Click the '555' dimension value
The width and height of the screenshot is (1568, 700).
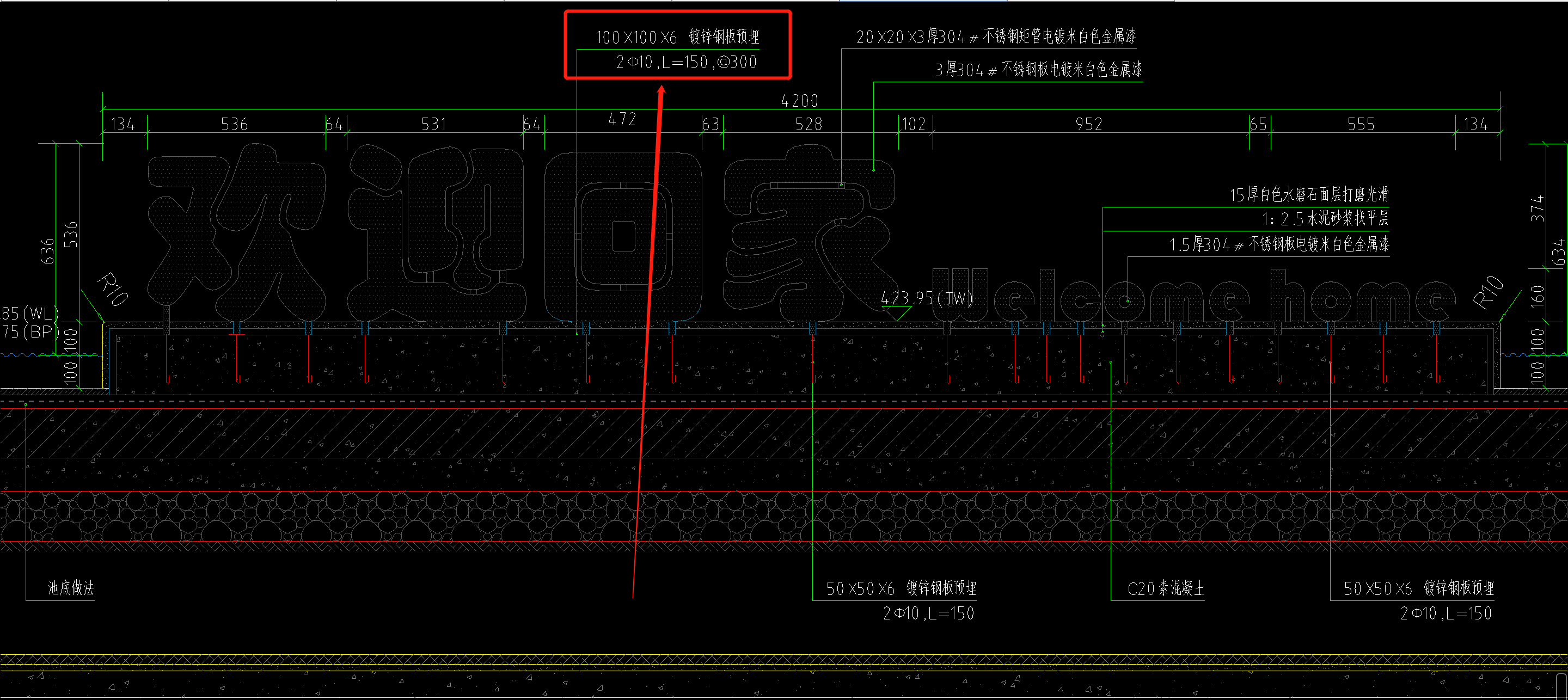pos(1361,124)
